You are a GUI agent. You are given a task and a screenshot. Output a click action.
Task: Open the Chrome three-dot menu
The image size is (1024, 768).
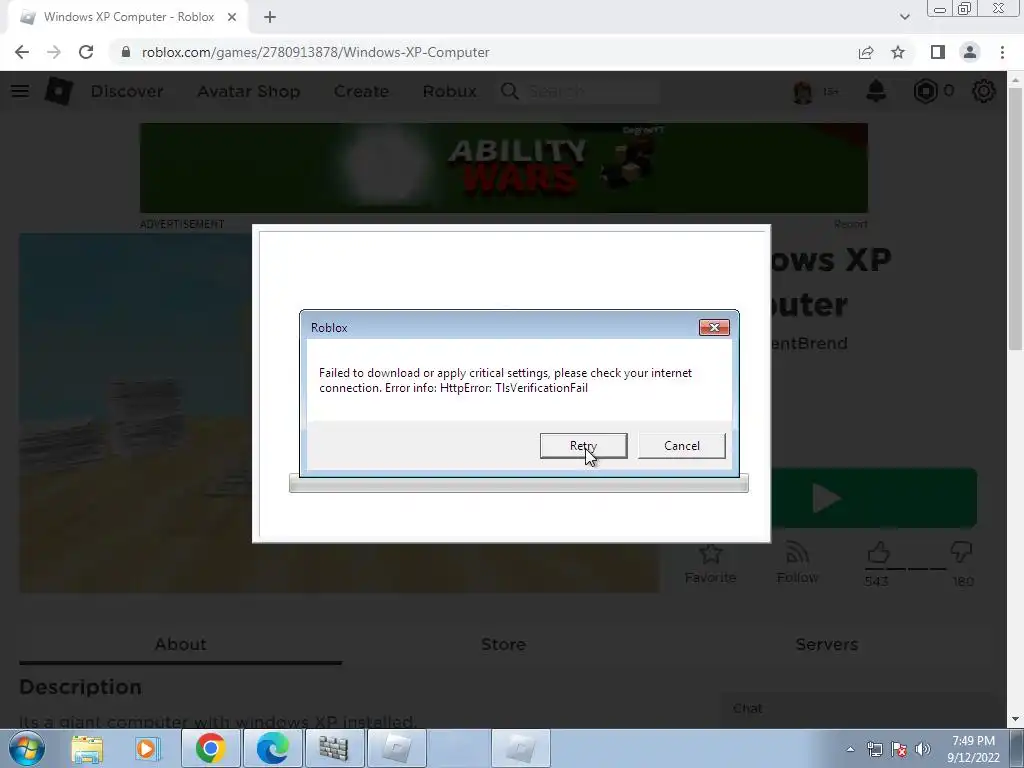point(1002,52)
